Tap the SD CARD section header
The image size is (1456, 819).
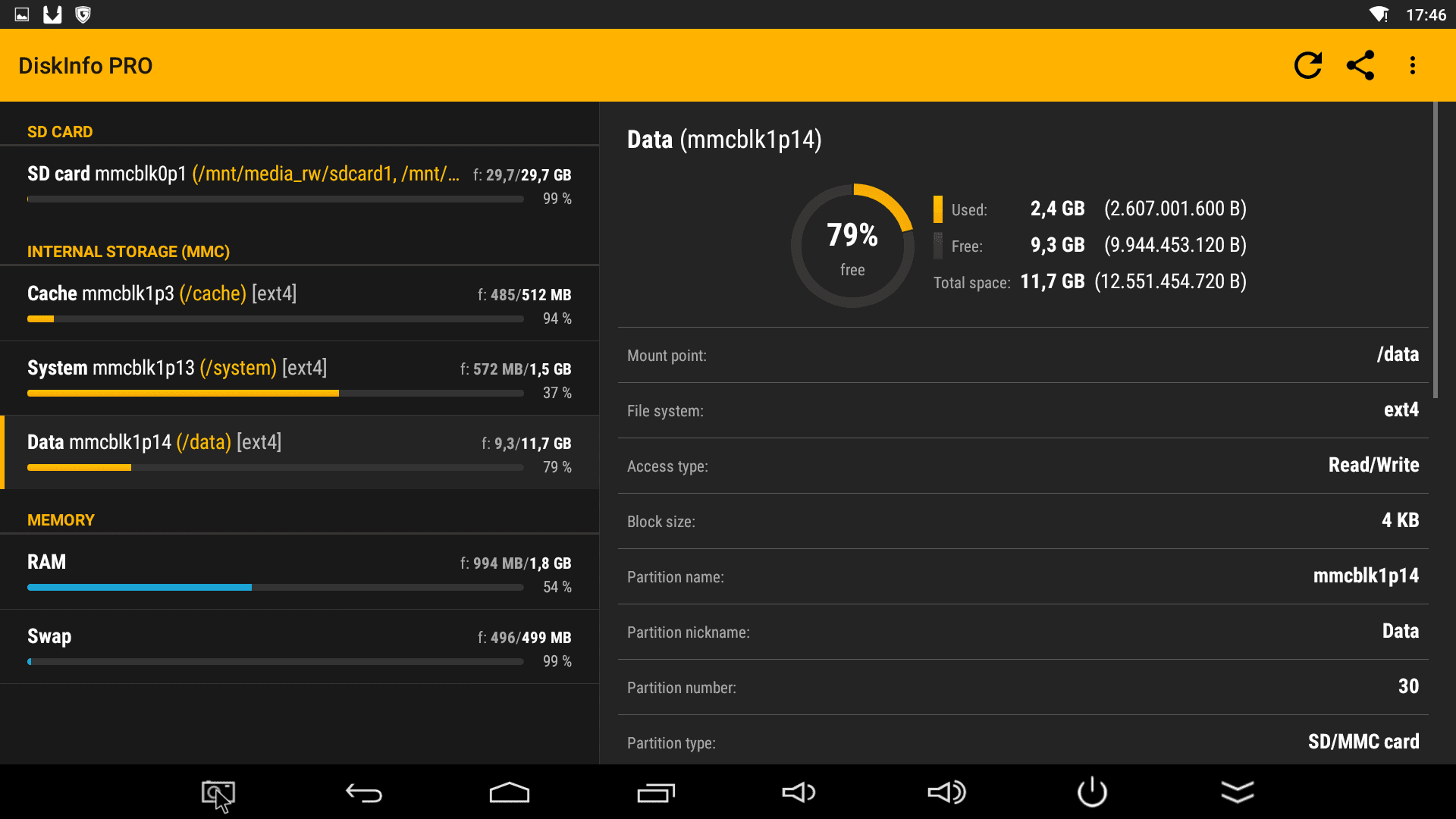60,132
